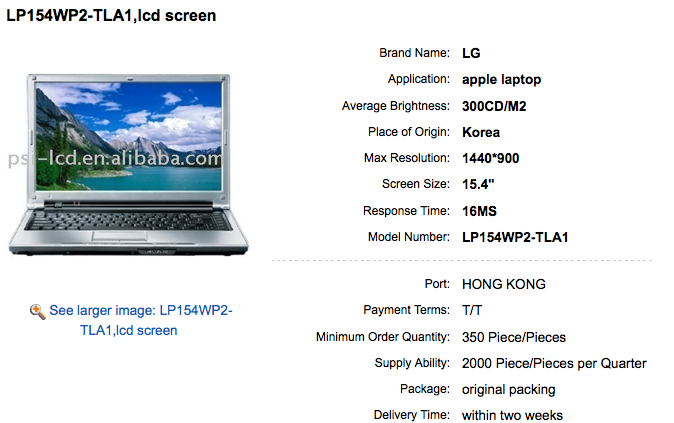Image resolution: width=674 pixels, height=423 pixels.
Task: Click the 2000 Piece/Pieces per Quarter text
Action: tap(554, 364)
